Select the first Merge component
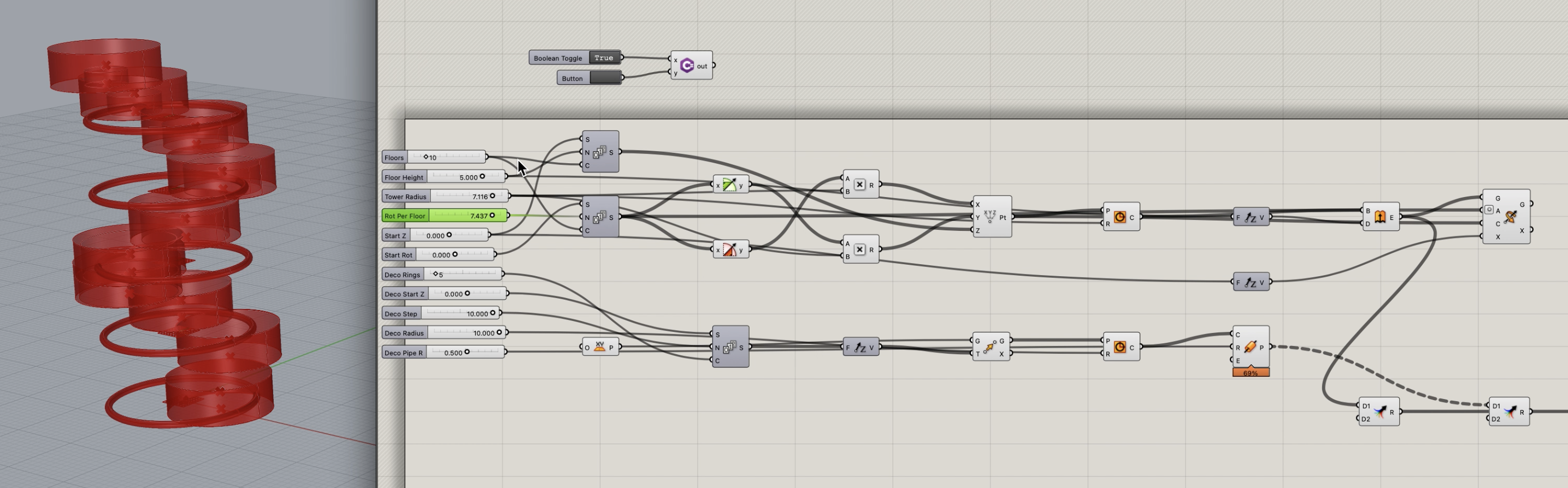 1380,412
